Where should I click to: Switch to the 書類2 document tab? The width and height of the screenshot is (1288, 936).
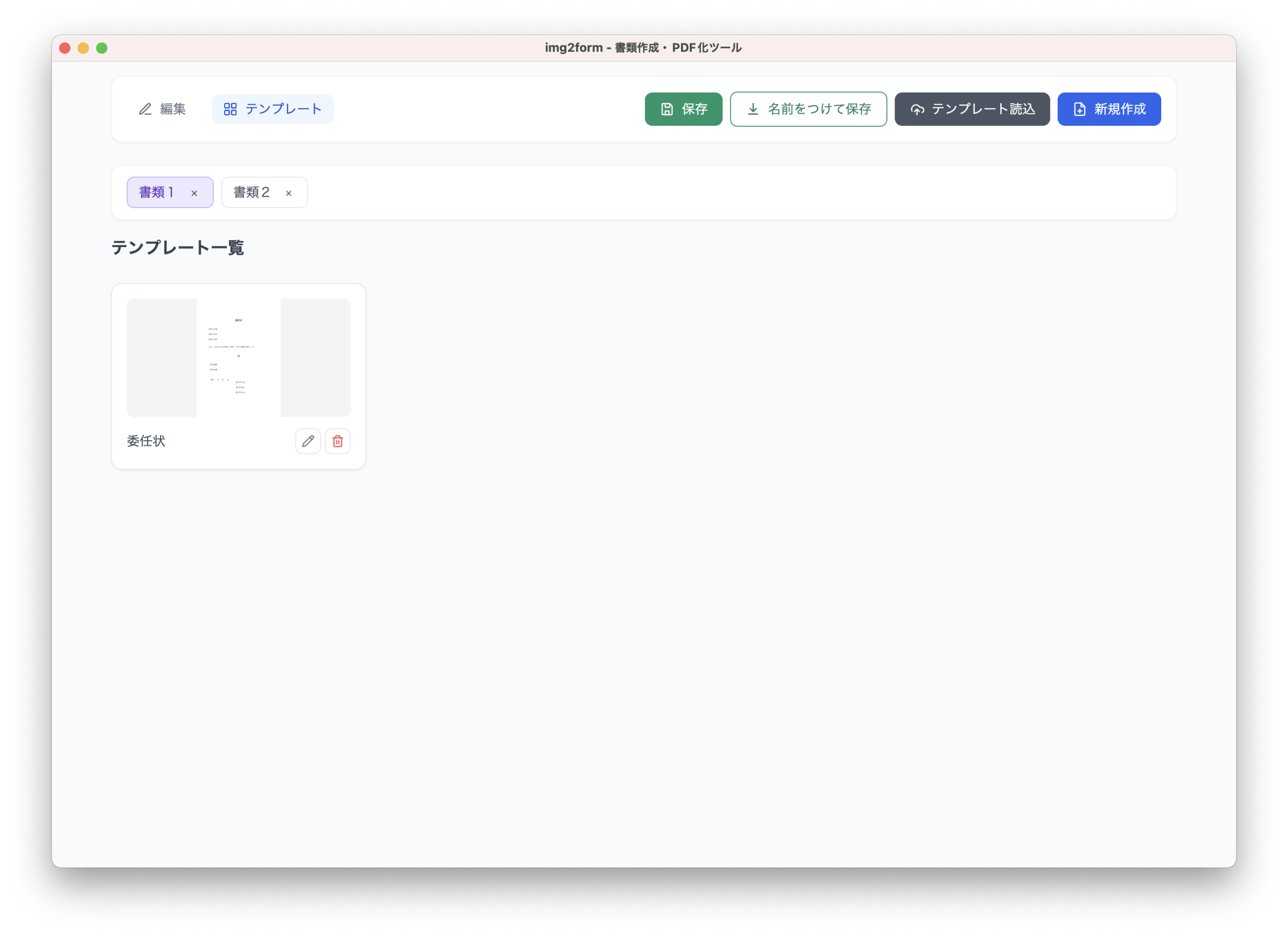coord(252,193)
